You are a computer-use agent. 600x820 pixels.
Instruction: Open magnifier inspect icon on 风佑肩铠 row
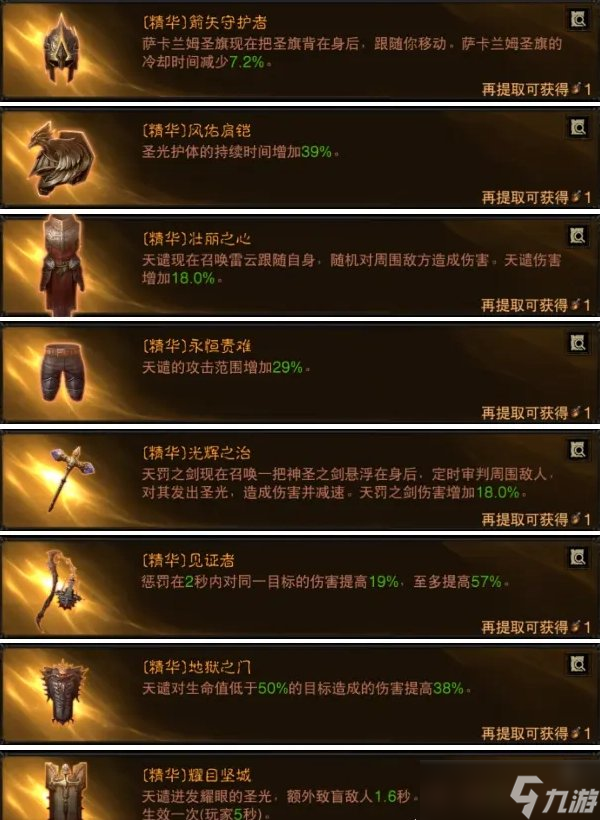[578, 128]
